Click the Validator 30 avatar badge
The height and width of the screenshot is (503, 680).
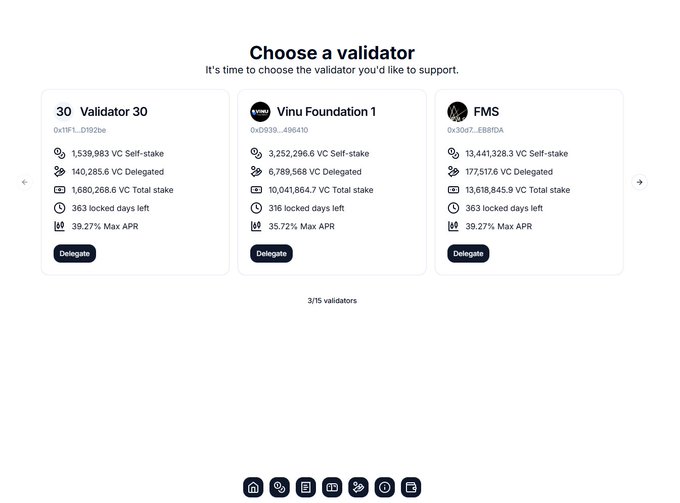click(x=64, y=112)
